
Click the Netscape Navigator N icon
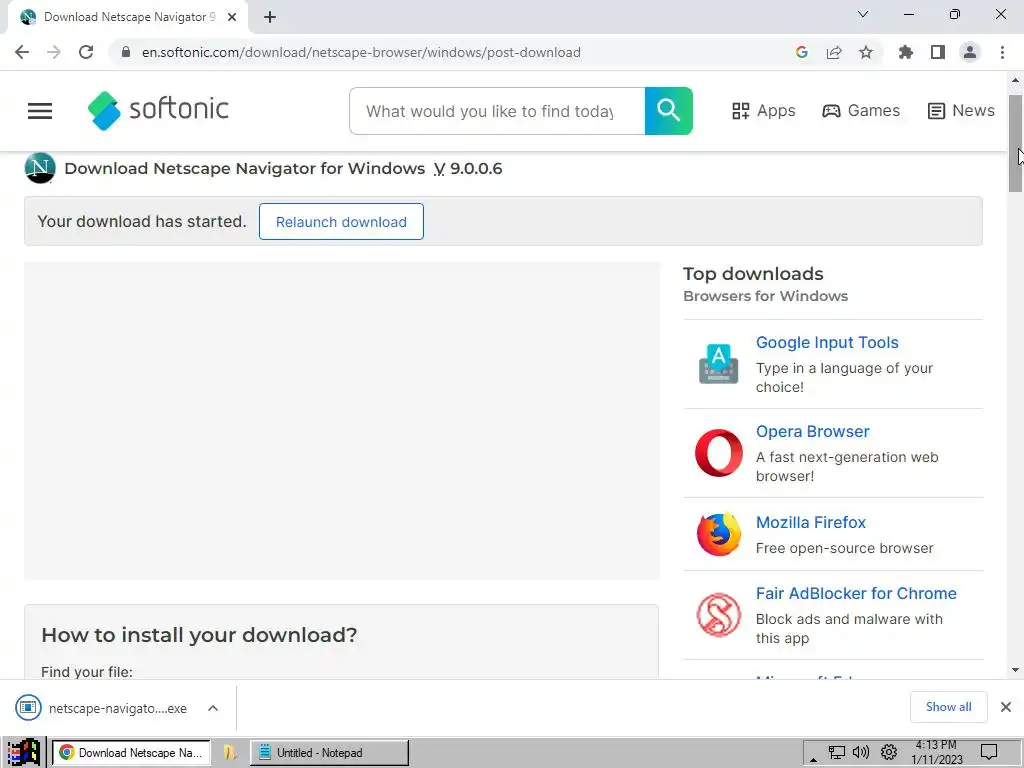coord(40,168)
